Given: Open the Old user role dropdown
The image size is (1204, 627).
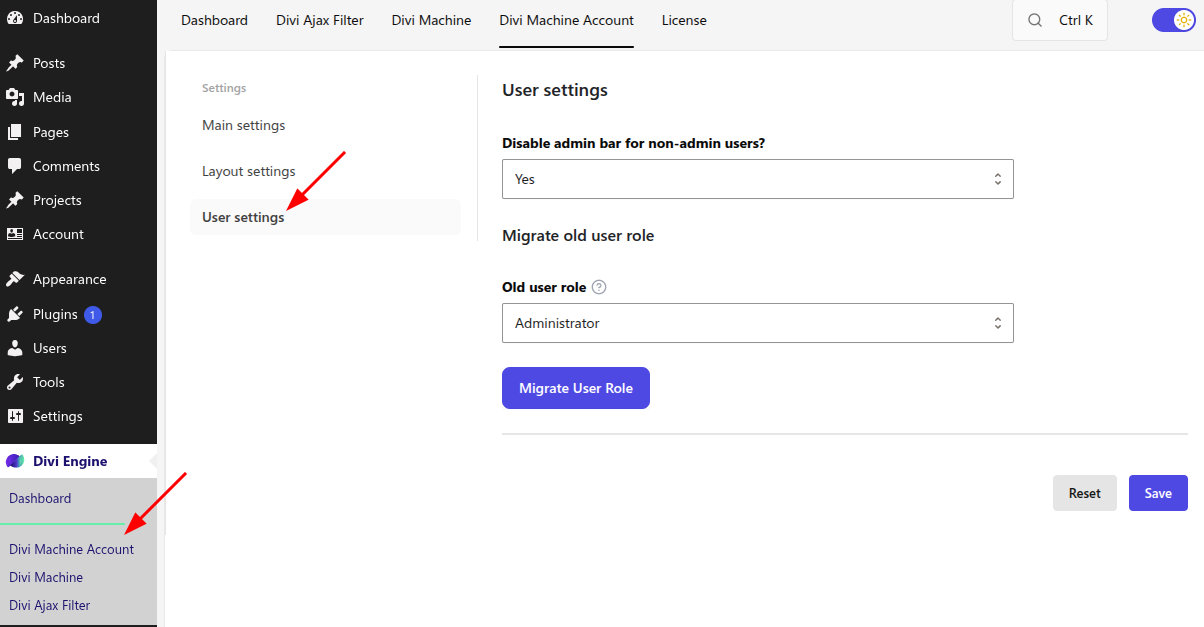Looking at the screenshot, I should point(758,323).
